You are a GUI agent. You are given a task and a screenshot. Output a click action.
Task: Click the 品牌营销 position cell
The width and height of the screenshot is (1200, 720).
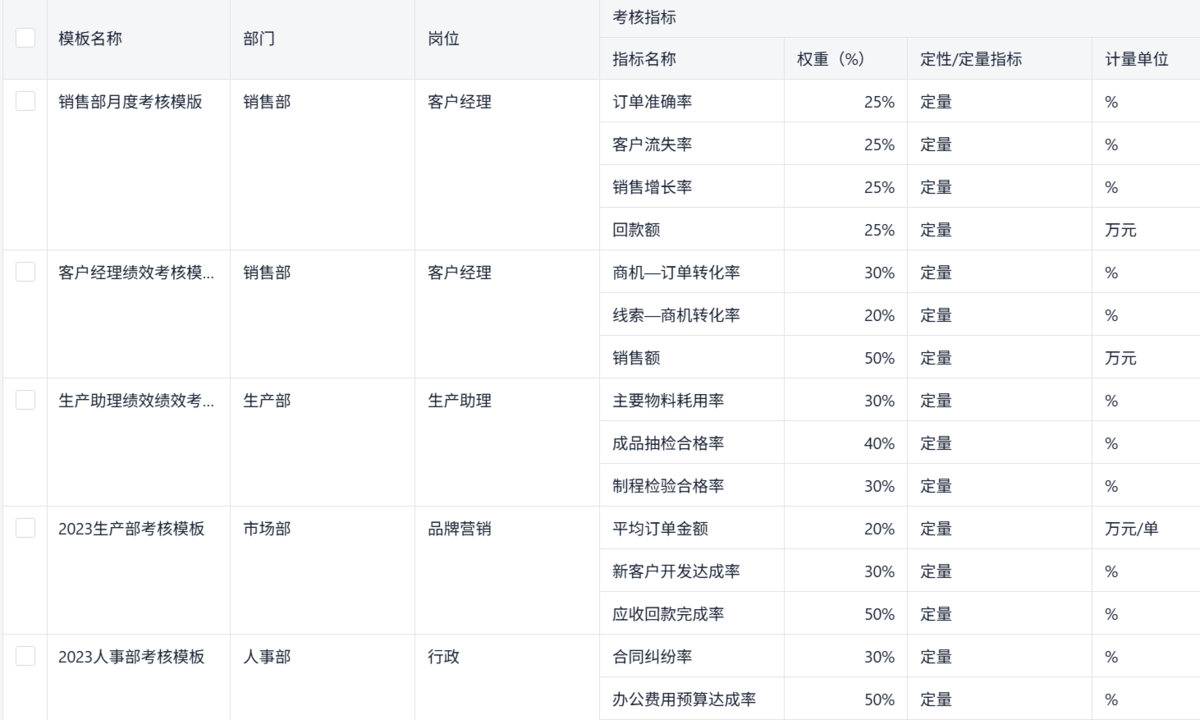pyautogui.click(x=459, y=529)
